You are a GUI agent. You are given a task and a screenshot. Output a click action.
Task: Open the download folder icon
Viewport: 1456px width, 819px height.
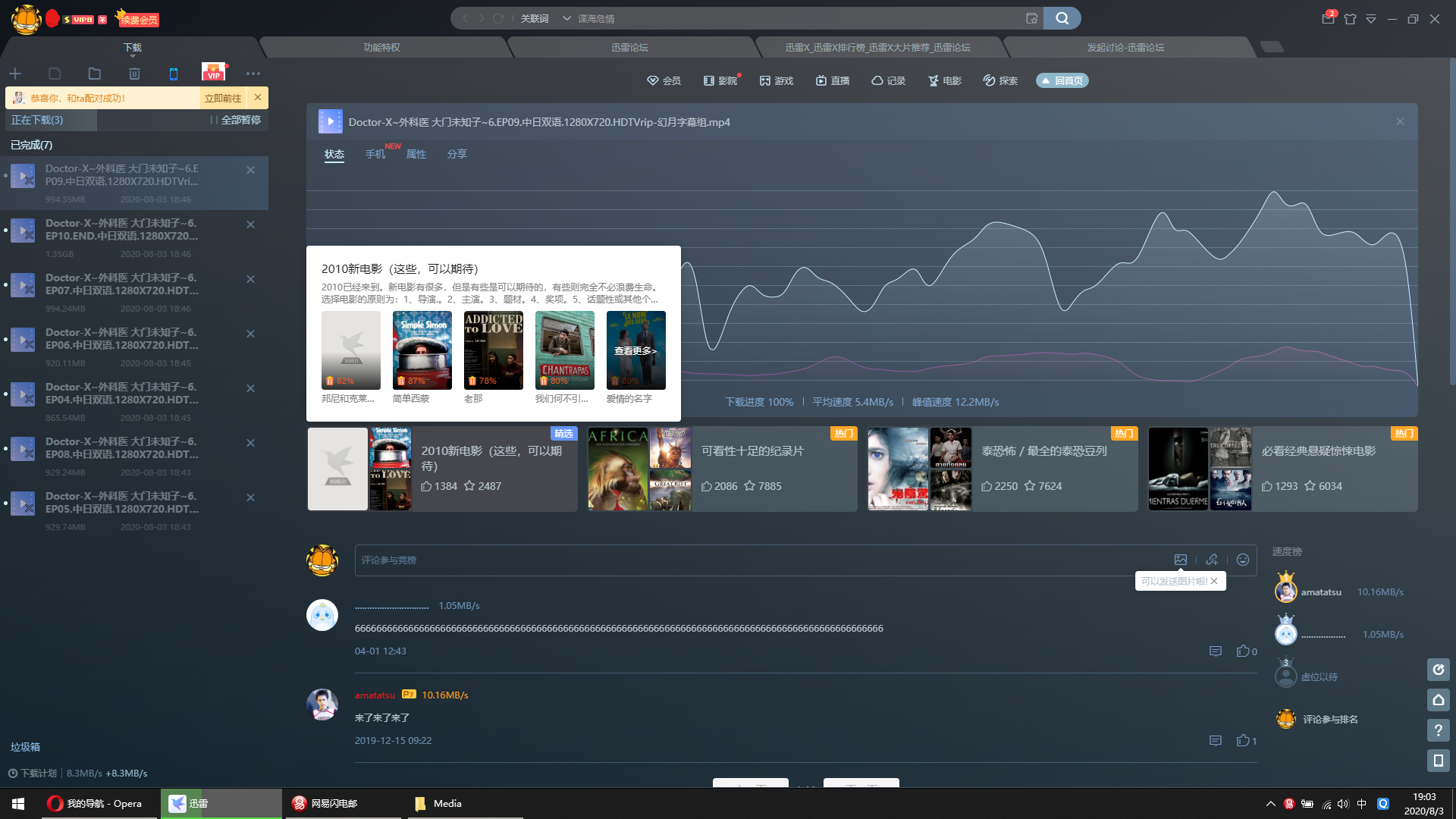[x=94, y=74]
